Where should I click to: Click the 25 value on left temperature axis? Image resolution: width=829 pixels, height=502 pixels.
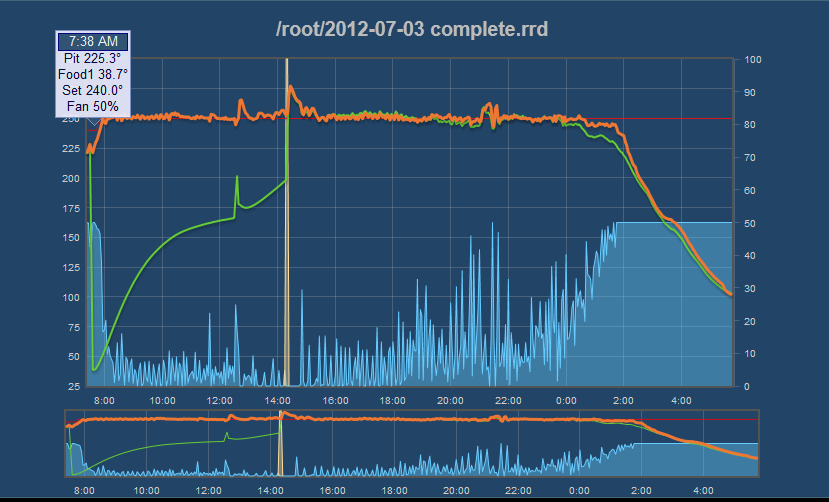click(73, 386)
